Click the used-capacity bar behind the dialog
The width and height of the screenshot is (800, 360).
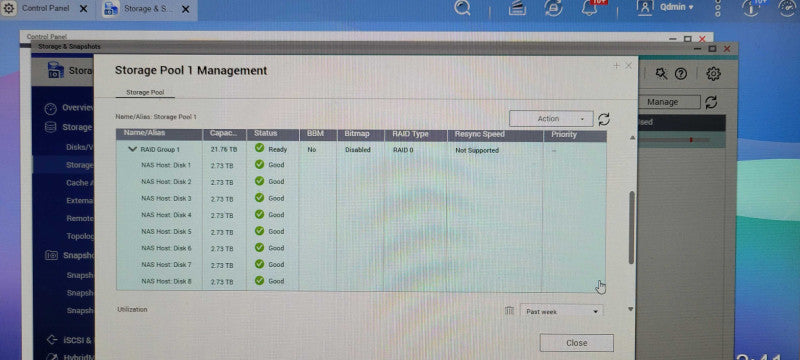[673, 140]
